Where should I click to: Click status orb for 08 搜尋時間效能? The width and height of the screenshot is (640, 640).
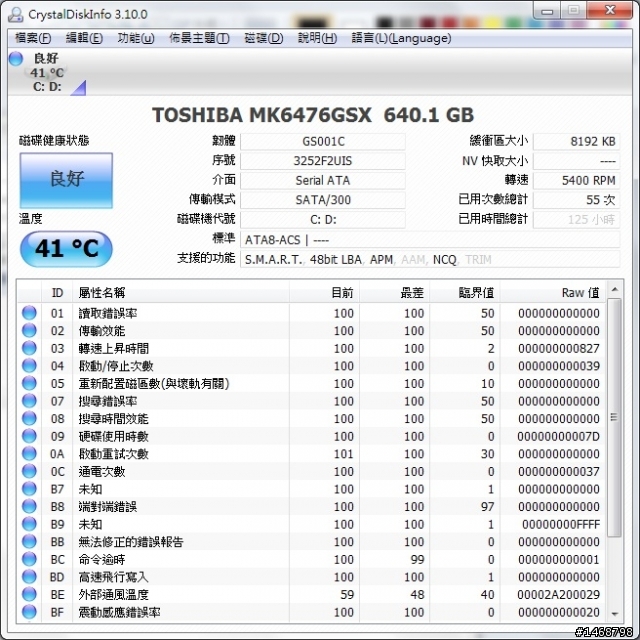pos(29,418)
